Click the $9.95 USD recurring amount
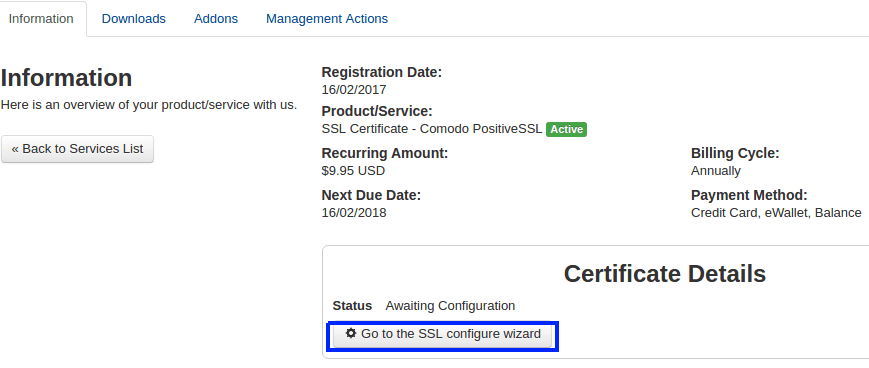 (x=353, y=171)
